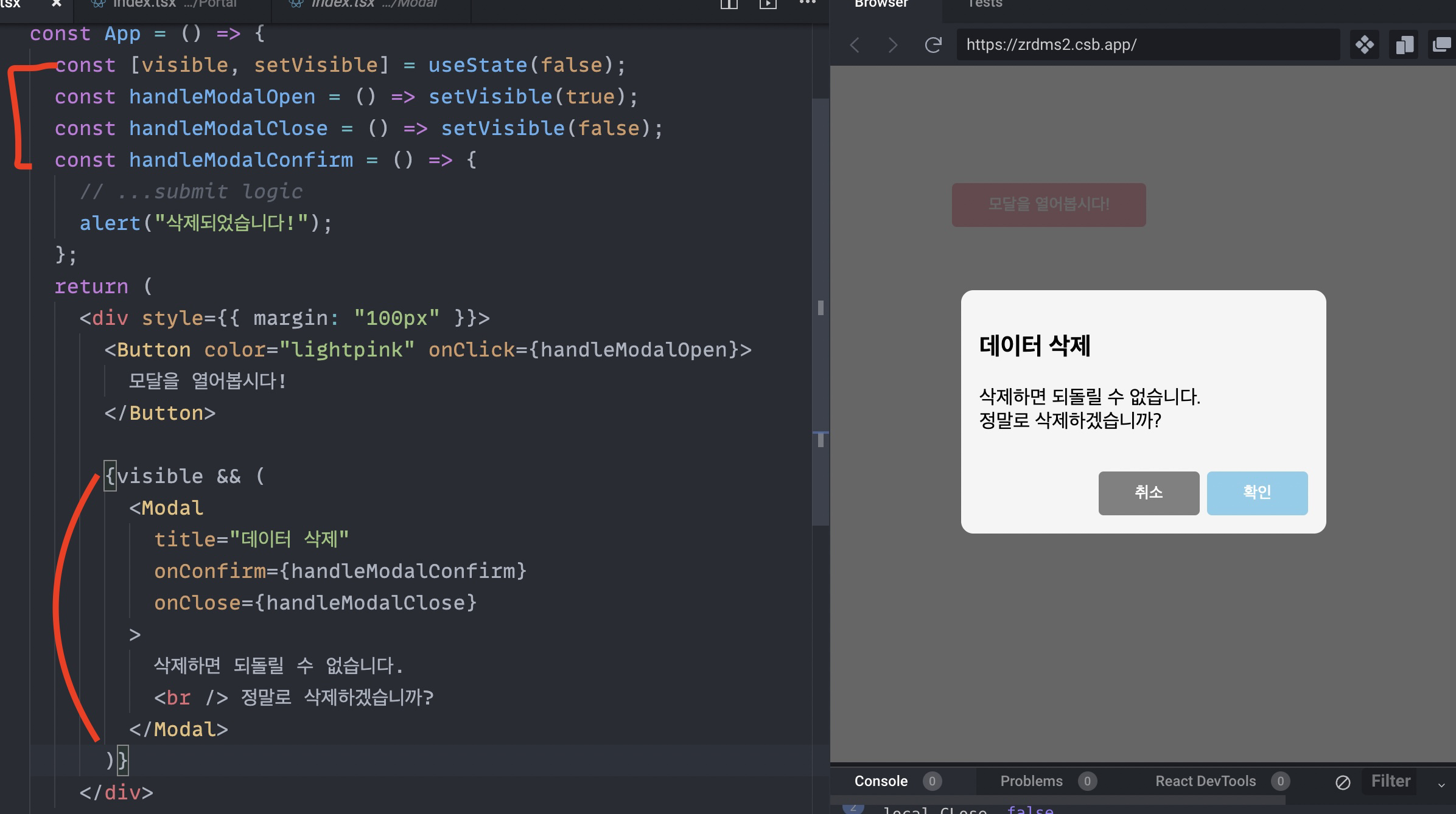Click the split editor icon
Screen dimensions: 1456x814
(x=729, y=4)
